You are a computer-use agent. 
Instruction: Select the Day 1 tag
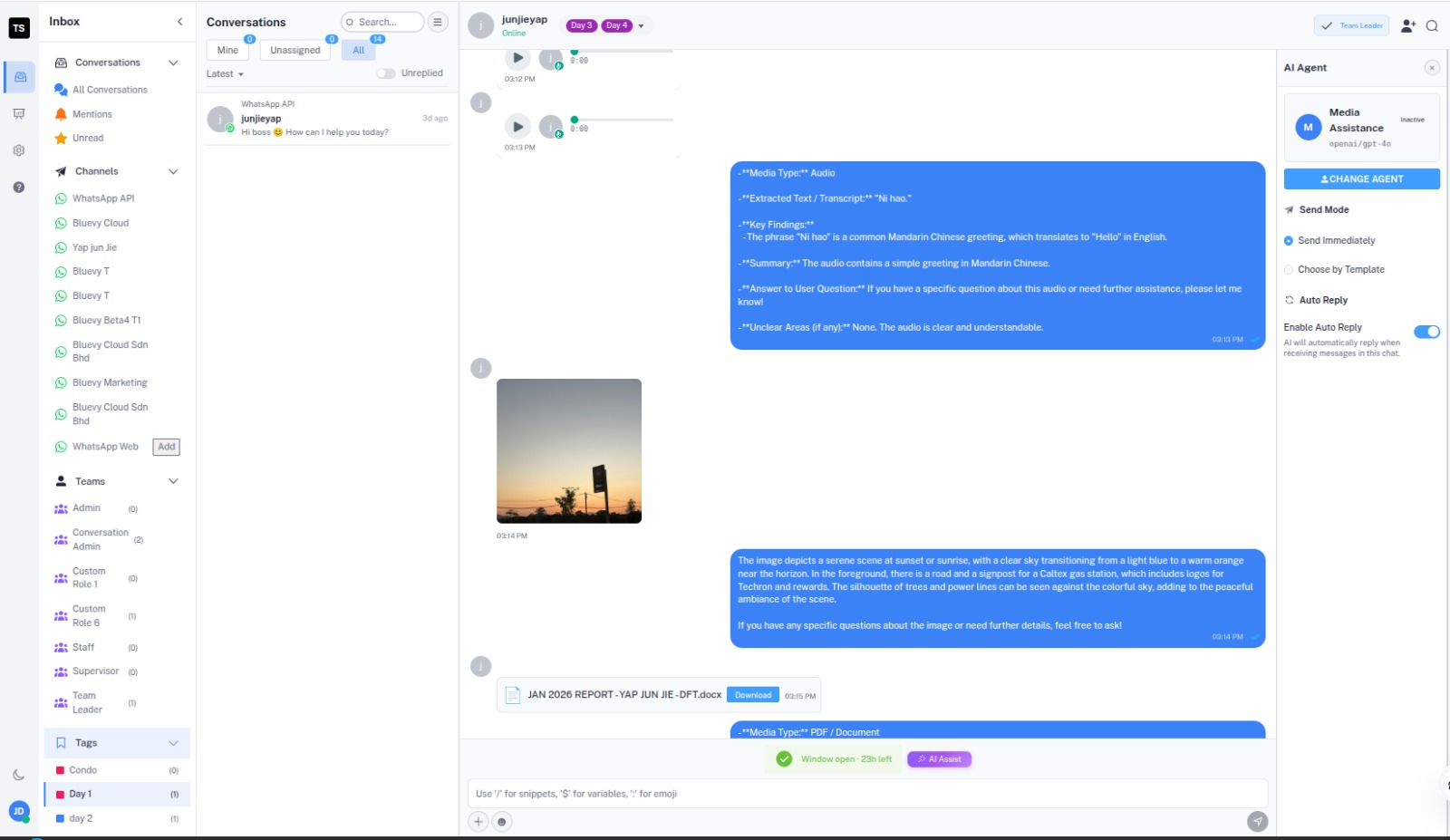[117, 795]
